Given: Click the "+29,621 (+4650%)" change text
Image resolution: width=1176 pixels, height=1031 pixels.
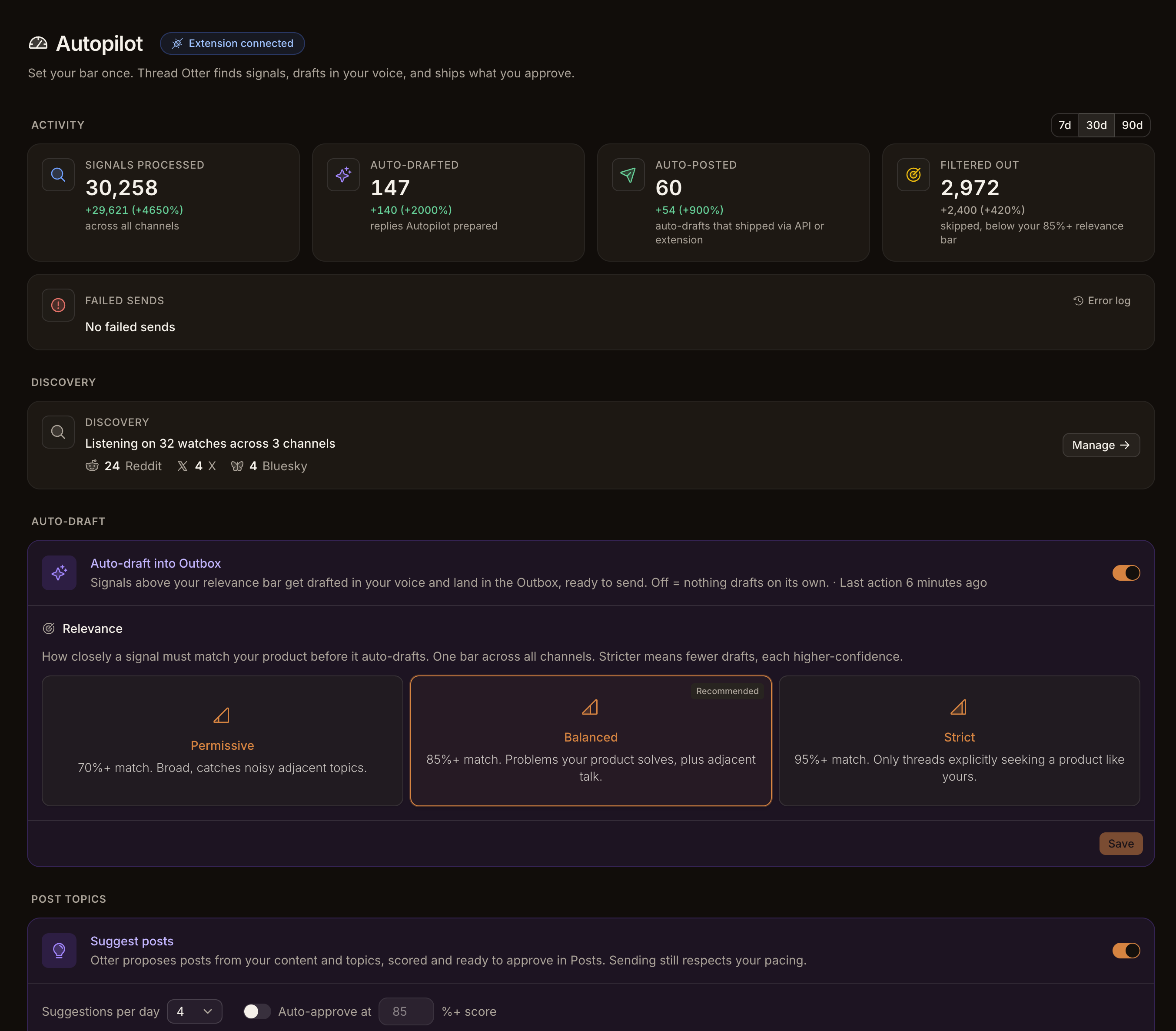Looking at the screenshot, I should click(x=134, y=210).
